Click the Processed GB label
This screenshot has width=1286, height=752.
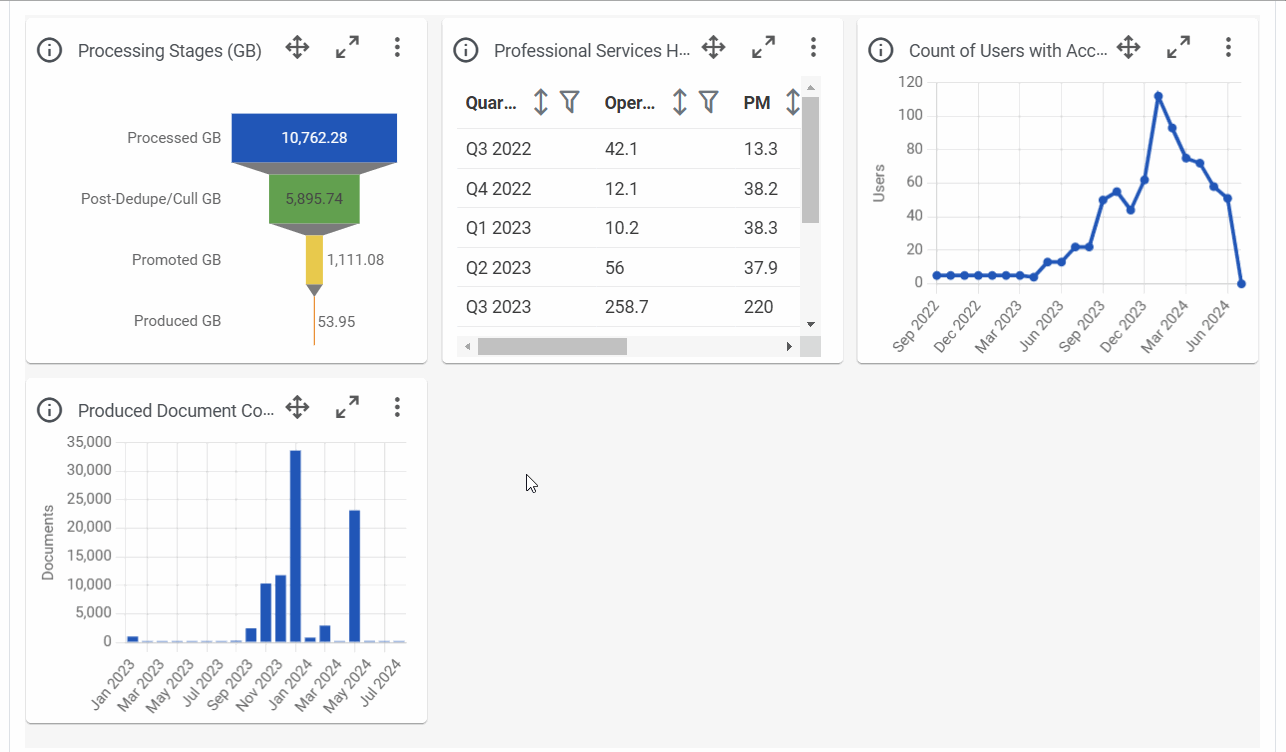click(174, 138)
